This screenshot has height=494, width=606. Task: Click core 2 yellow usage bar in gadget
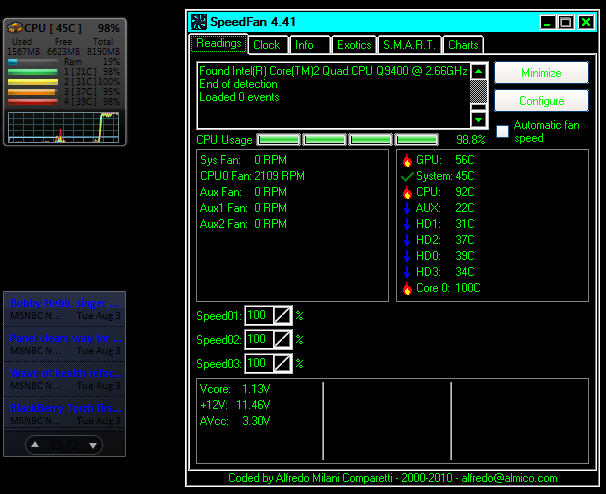point(33,82)
